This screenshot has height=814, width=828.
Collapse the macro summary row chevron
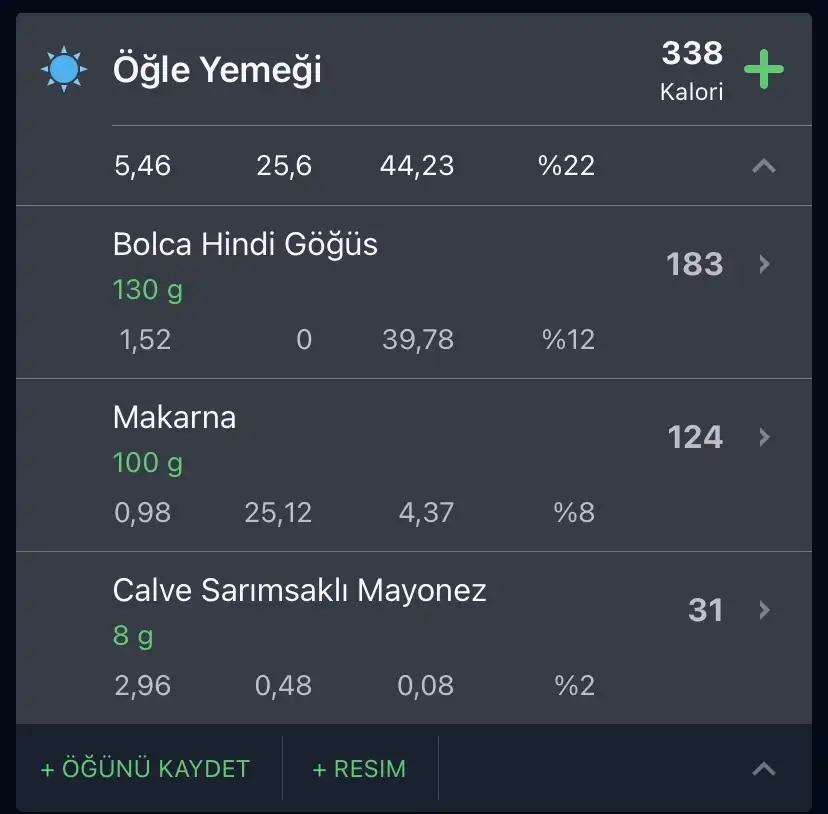pyautogui.click(x=764, y=166)
